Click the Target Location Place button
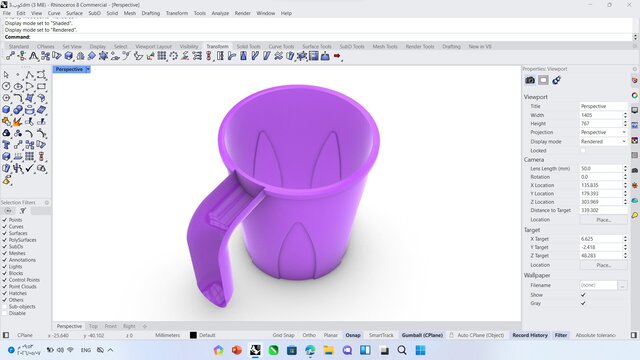The height and width of the screenshot is (360, 640). coord(603,265)
